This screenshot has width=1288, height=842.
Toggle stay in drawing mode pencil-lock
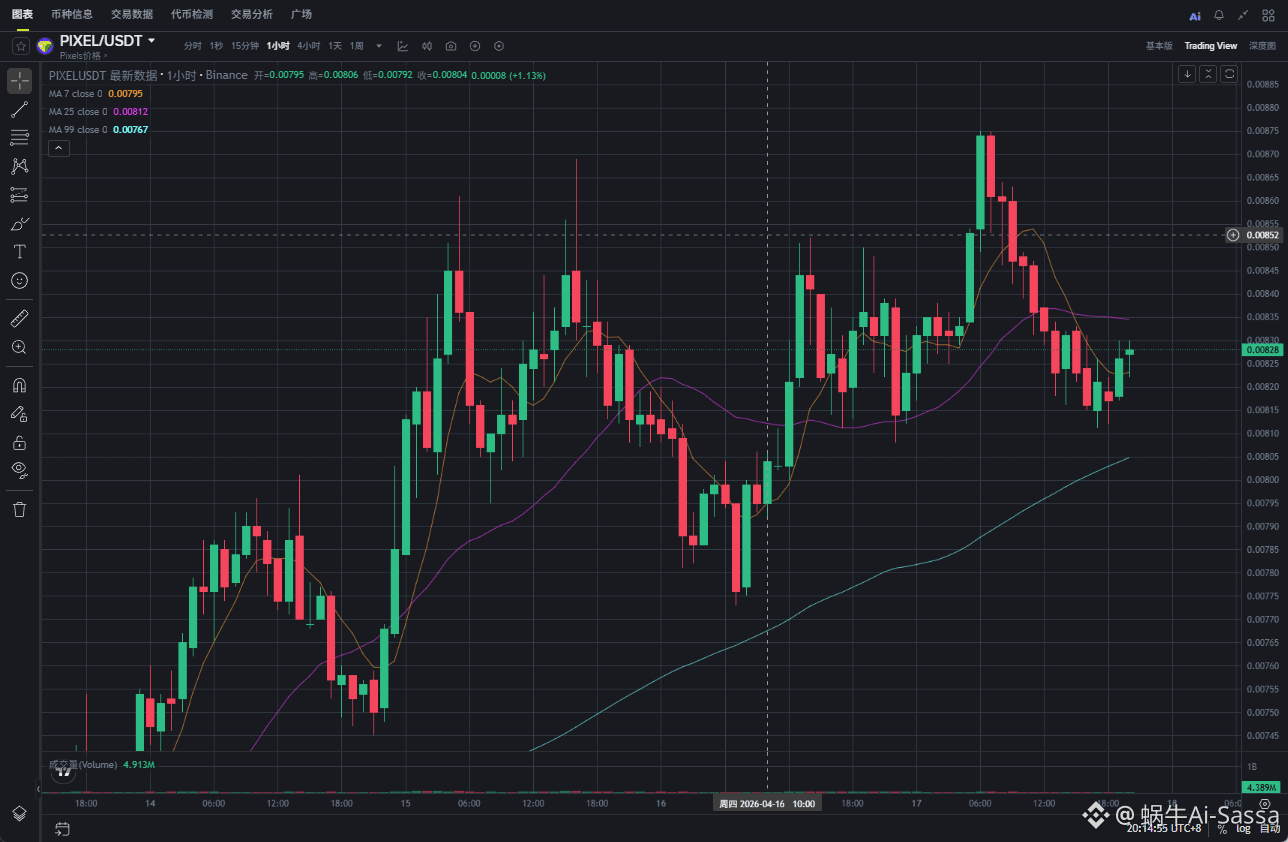[x=19, y=413]
